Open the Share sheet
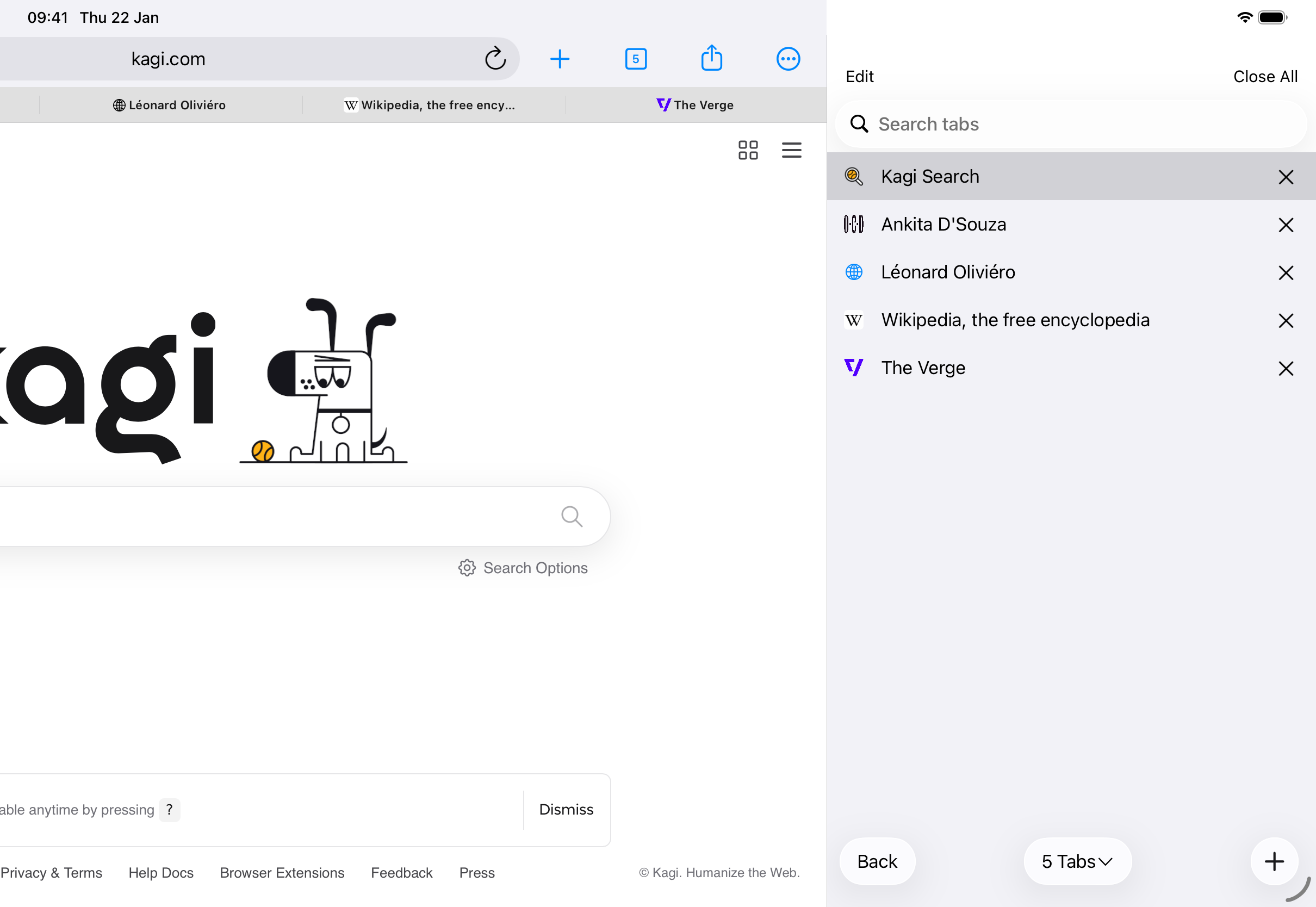 click(x=711, y=58)
